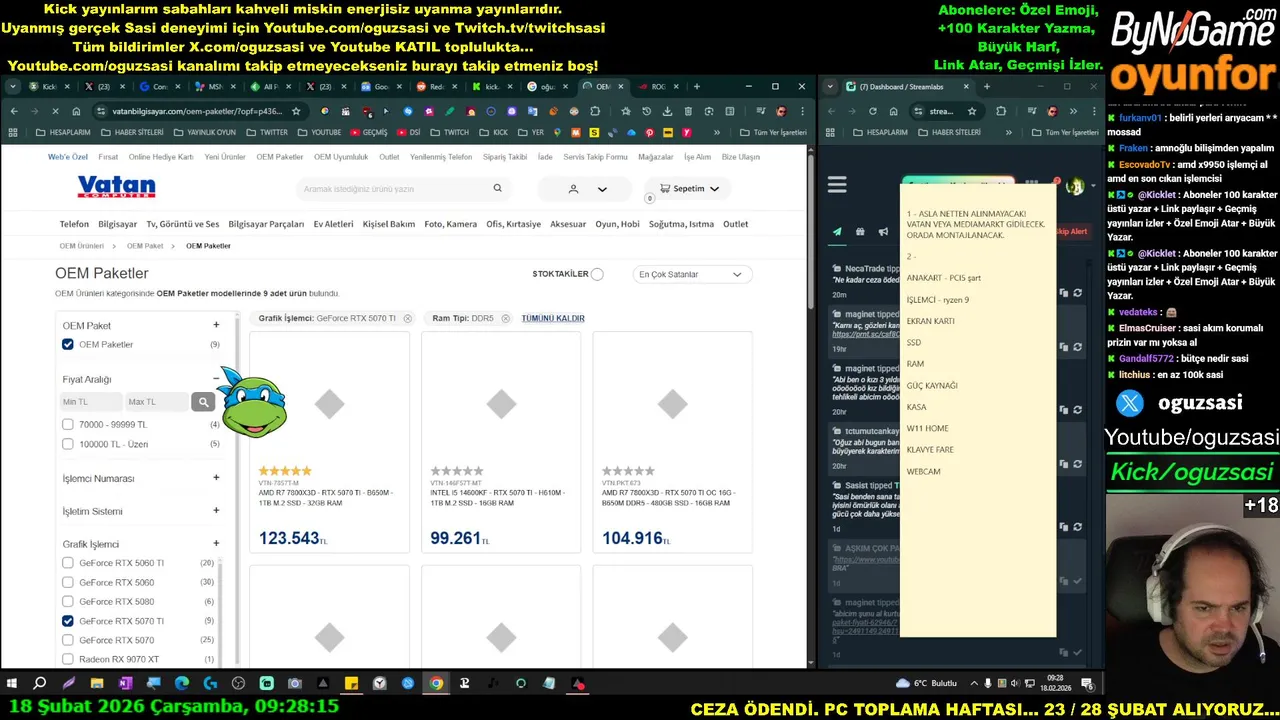Check GeForce RTX 5060 TI filter

pyautogui.click(x=68, y=563)
